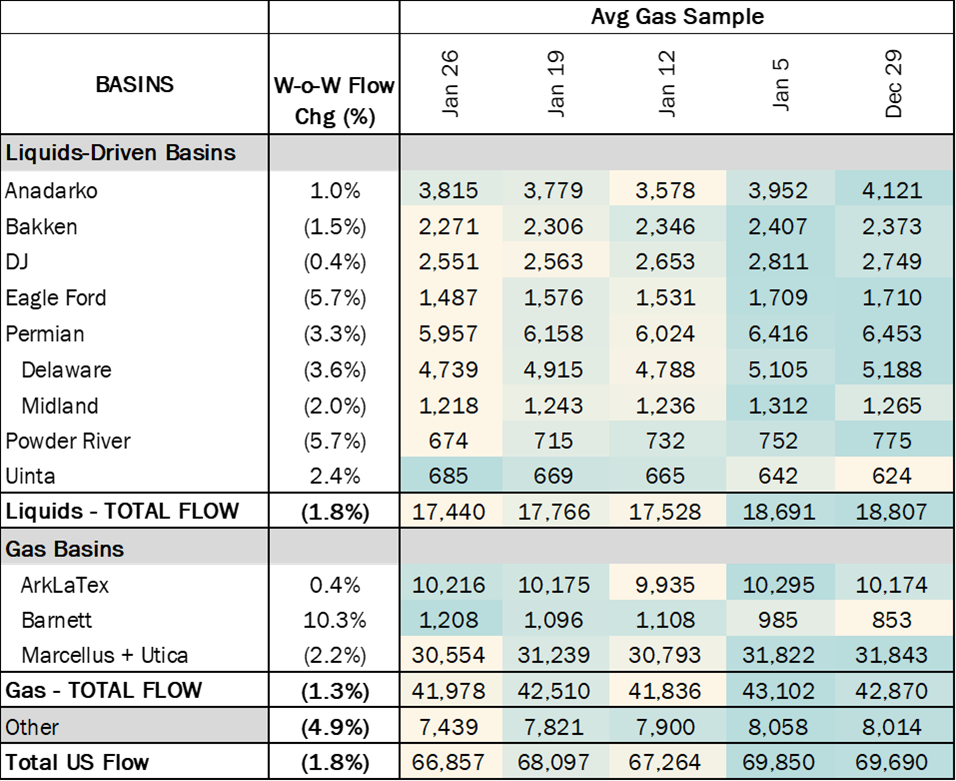Click the grand total cell 69,850
Viewport: 956px width, 781px height.
(x=779, y=762)
